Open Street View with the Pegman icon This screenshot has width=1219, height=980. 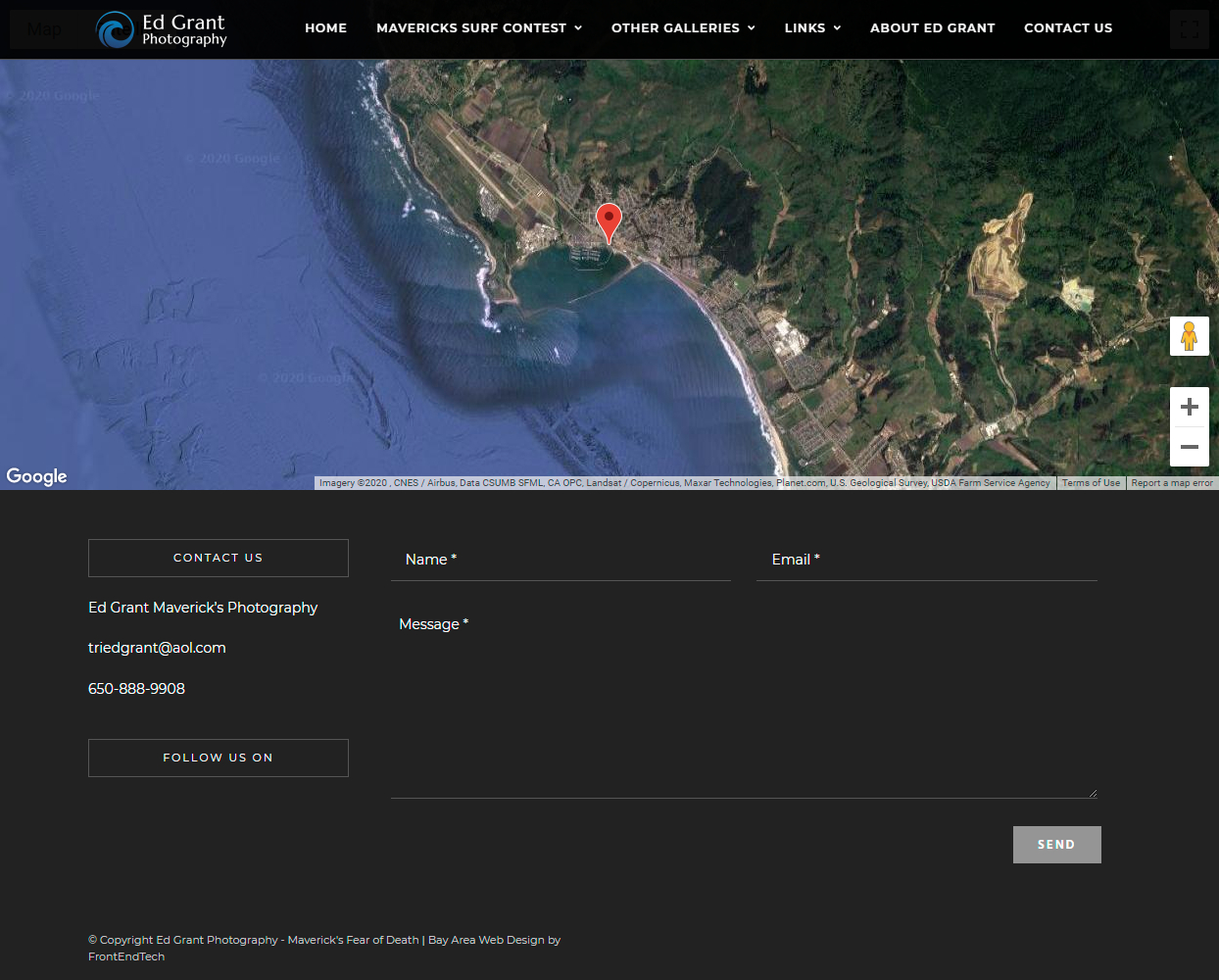(1189, 336)
